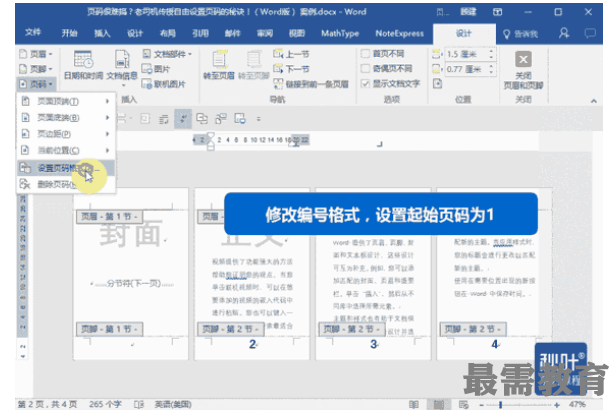
Task: Switch to read mode view icon
Action: [x=413, y=404]
